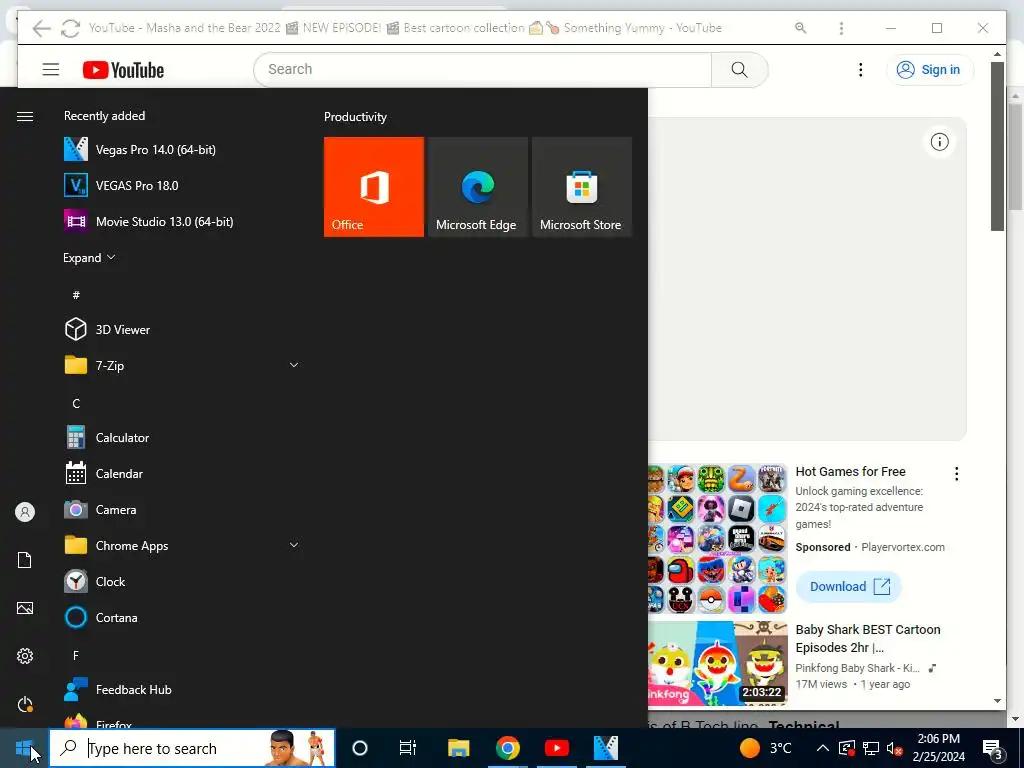
Task: Open File Explorer from taskbar
Action: coord(458,748)
